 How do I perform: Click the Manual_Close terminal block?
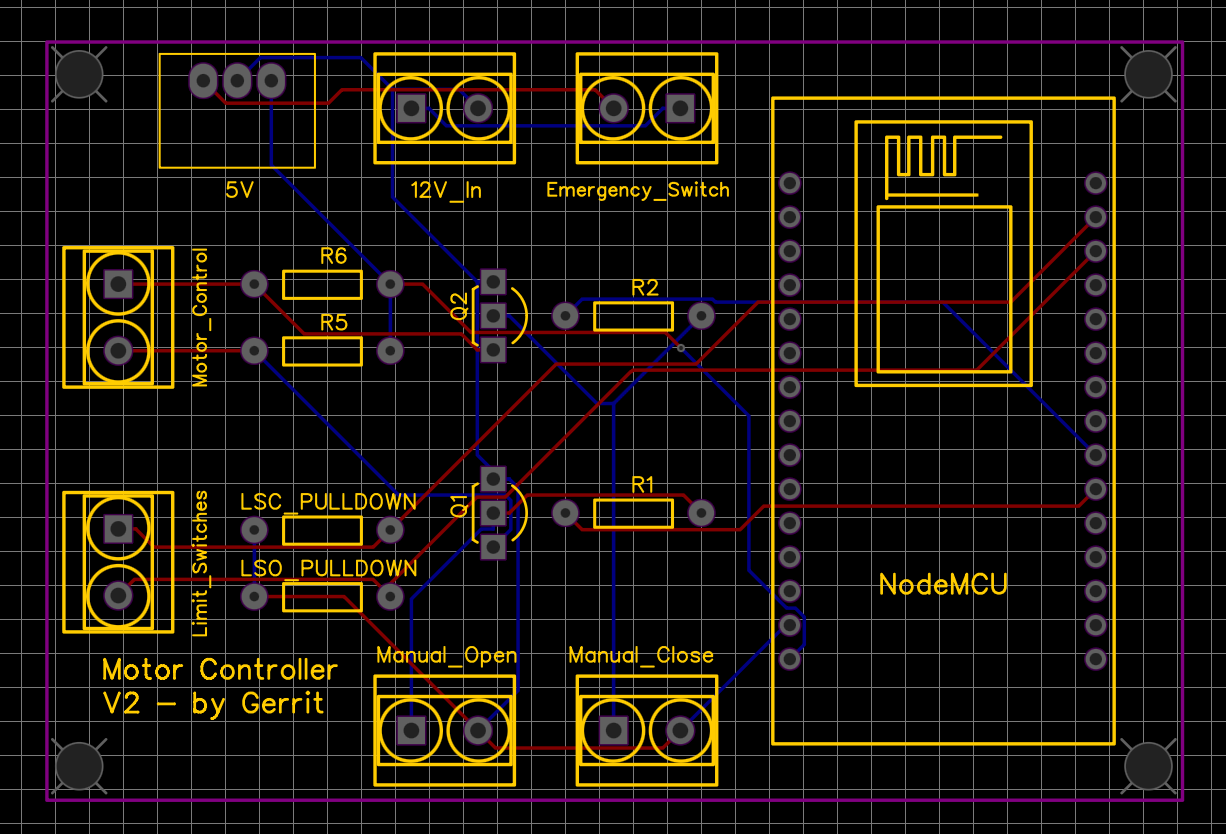tap(646, 730)
